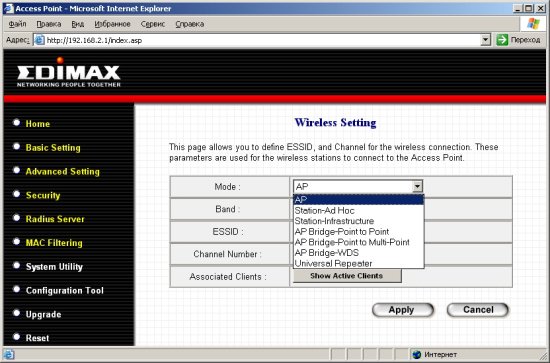The height and width of the screenshot is (363, 550).
Task: Click the Edimax logo
Action: coord(69,73)
